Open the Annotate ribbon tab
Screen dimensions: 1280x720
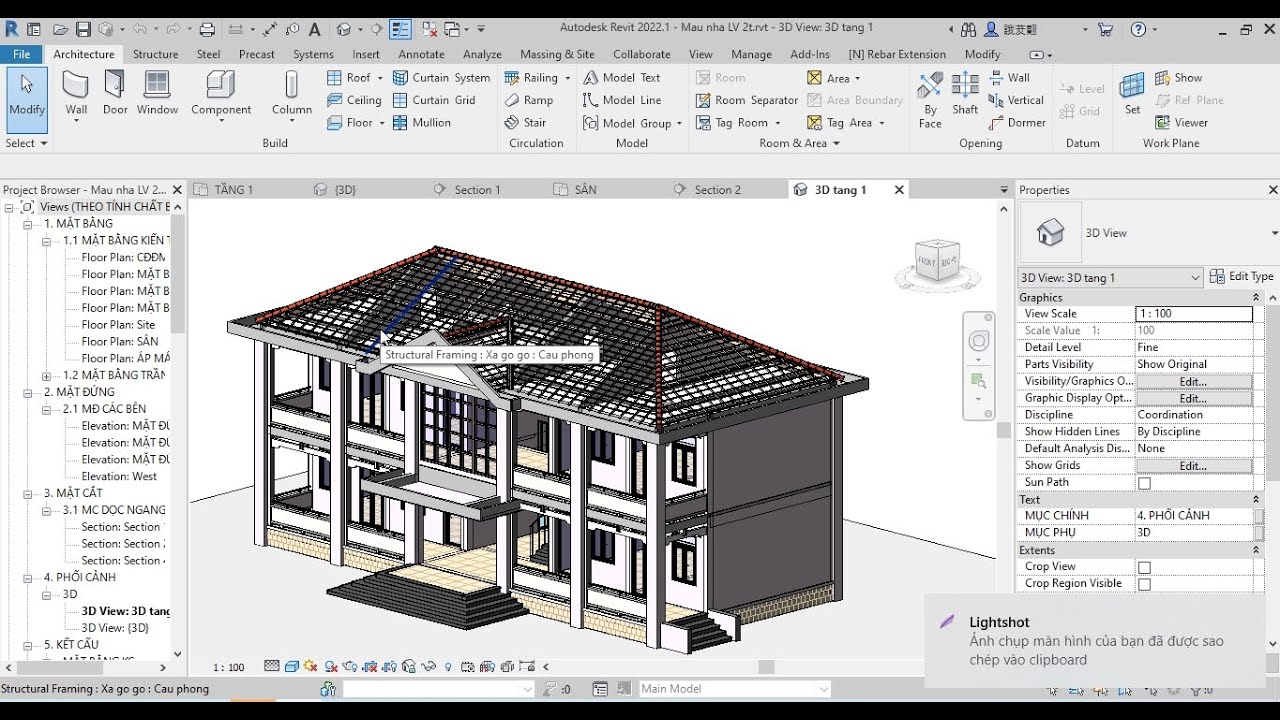pos(421,54)
